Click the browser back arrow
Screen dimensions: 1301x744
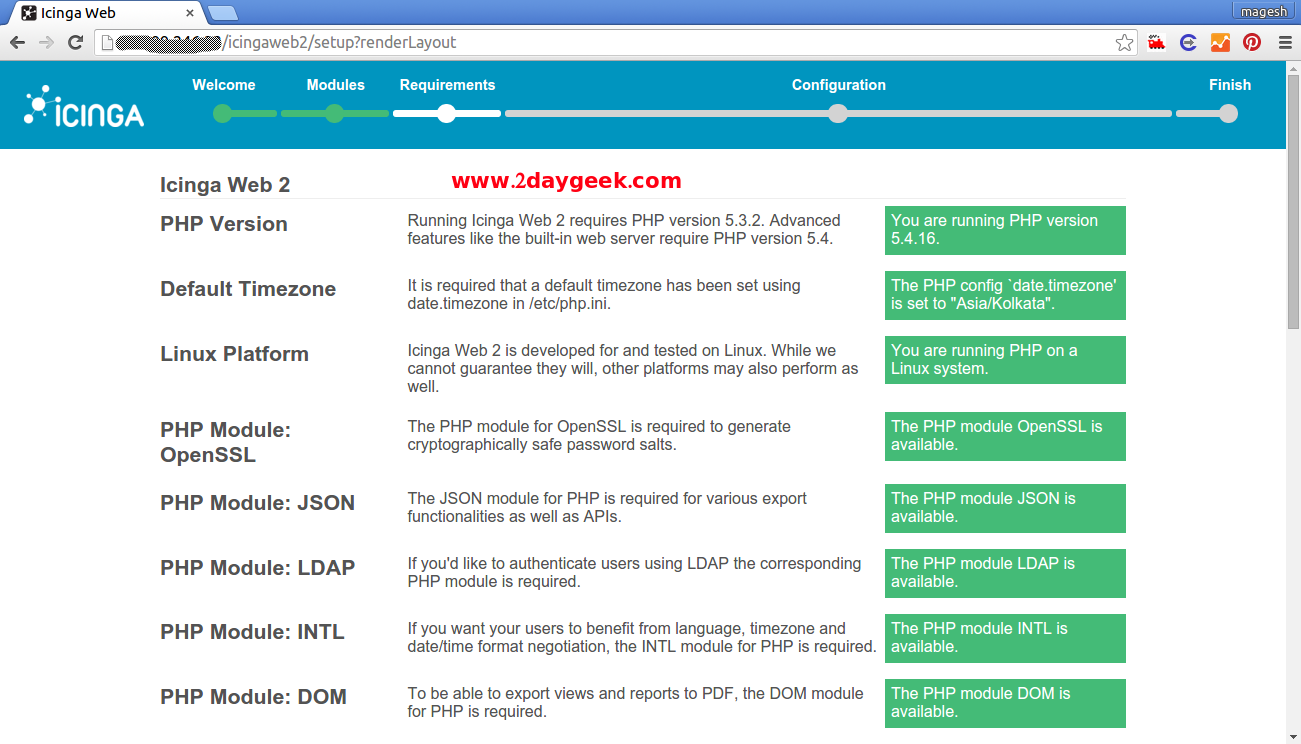[x=17, y=43]
